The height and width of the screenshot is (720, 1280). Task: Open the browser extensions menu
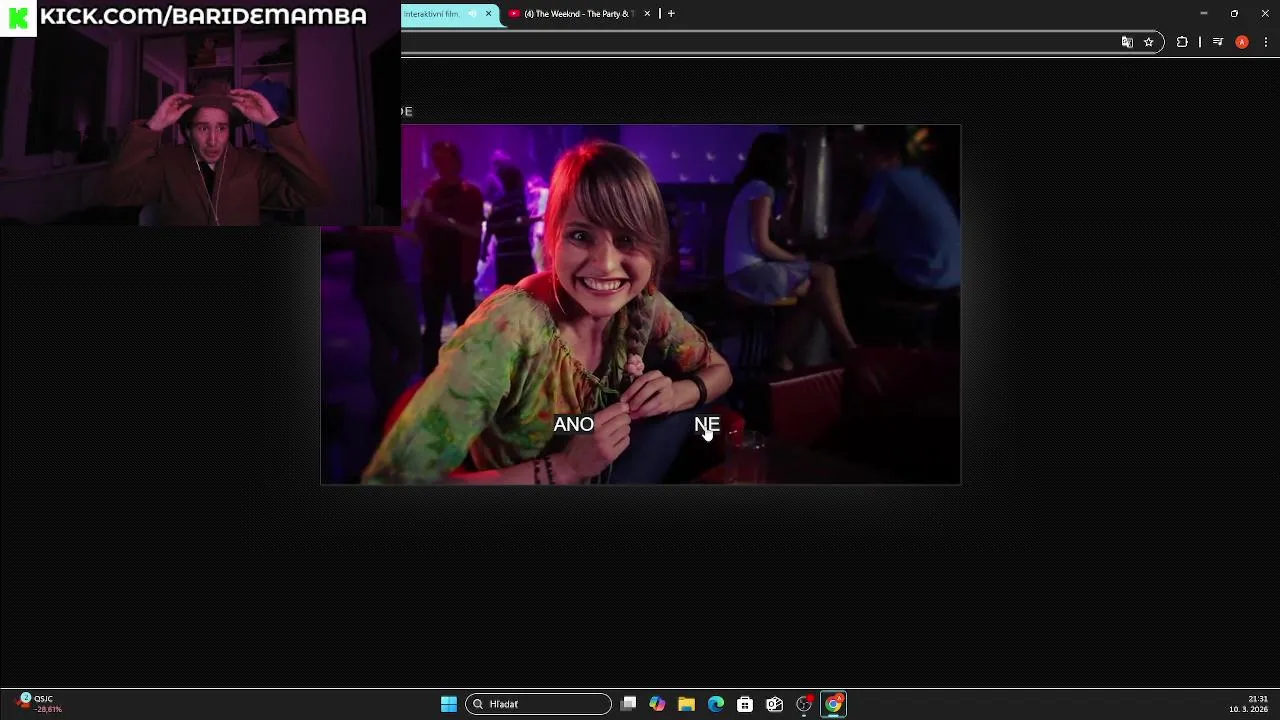click(x=1182, y=42)
